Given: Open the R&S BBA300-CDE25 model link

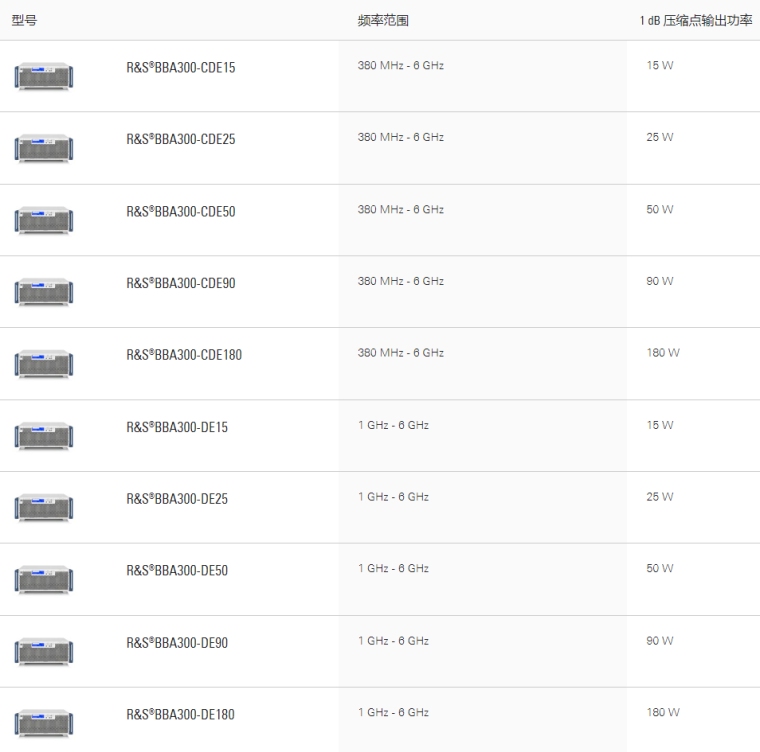Looking at the screenshot, I should click(180, 140).
